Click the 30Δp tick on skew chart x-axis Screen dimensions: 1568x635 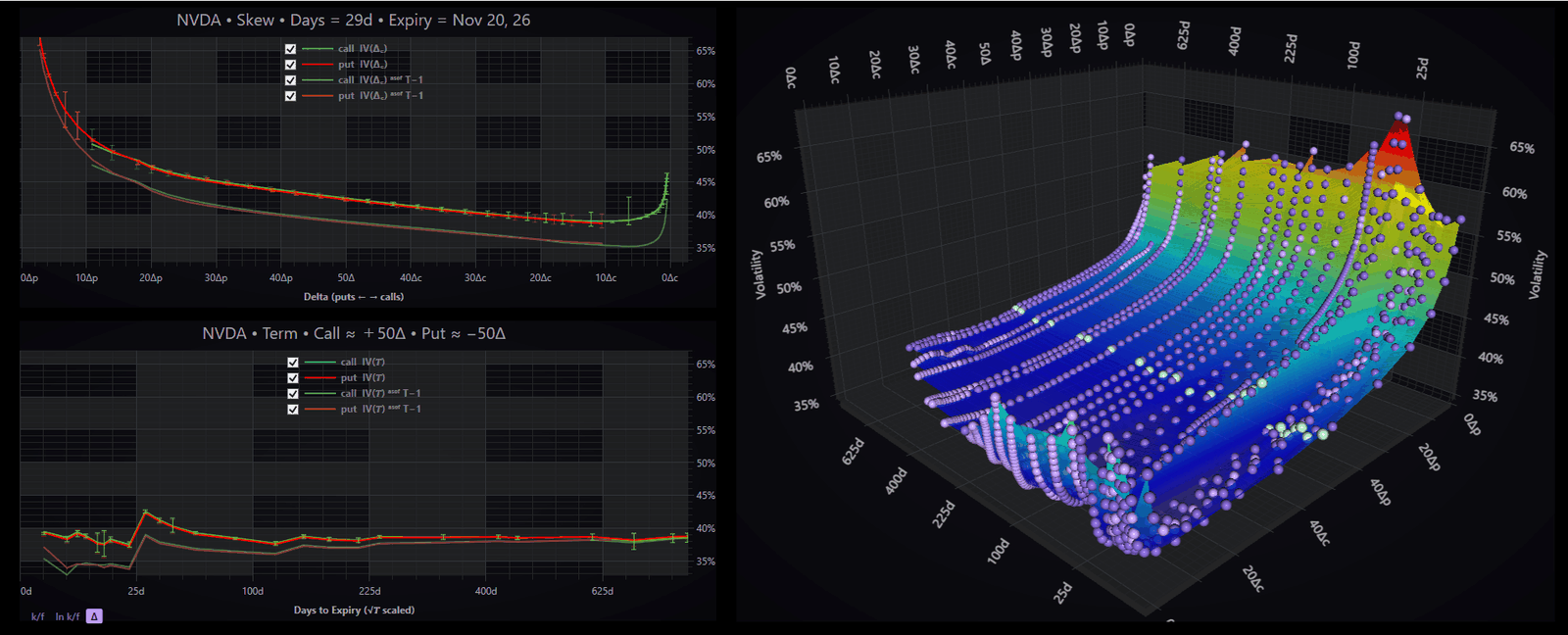coord(216,278)
